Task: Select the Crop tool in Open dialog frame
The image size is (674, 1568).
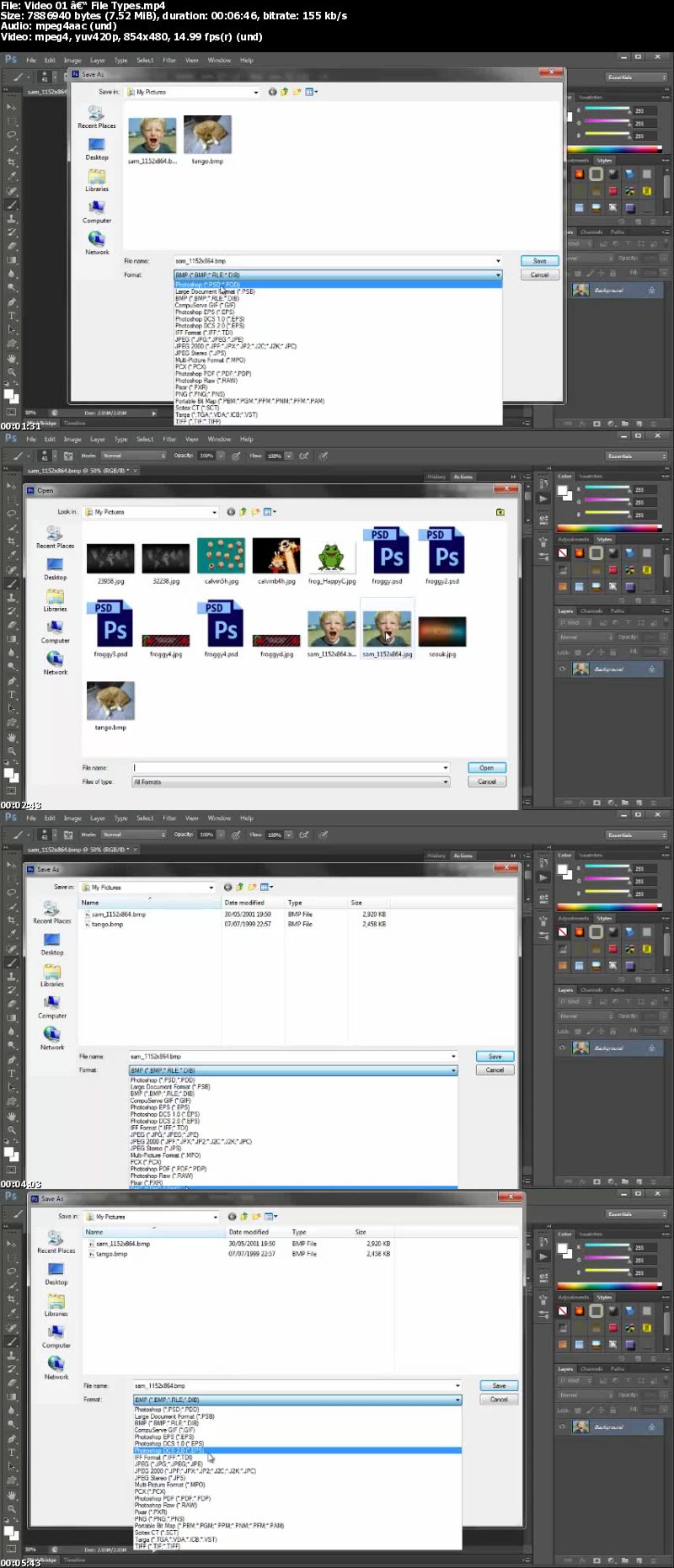Action: (12, 541)
